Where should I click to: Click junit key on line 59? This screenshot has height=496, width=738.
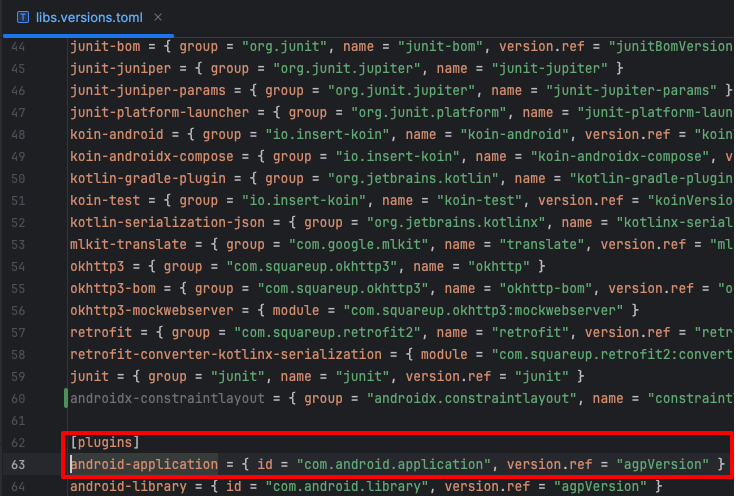89,377
